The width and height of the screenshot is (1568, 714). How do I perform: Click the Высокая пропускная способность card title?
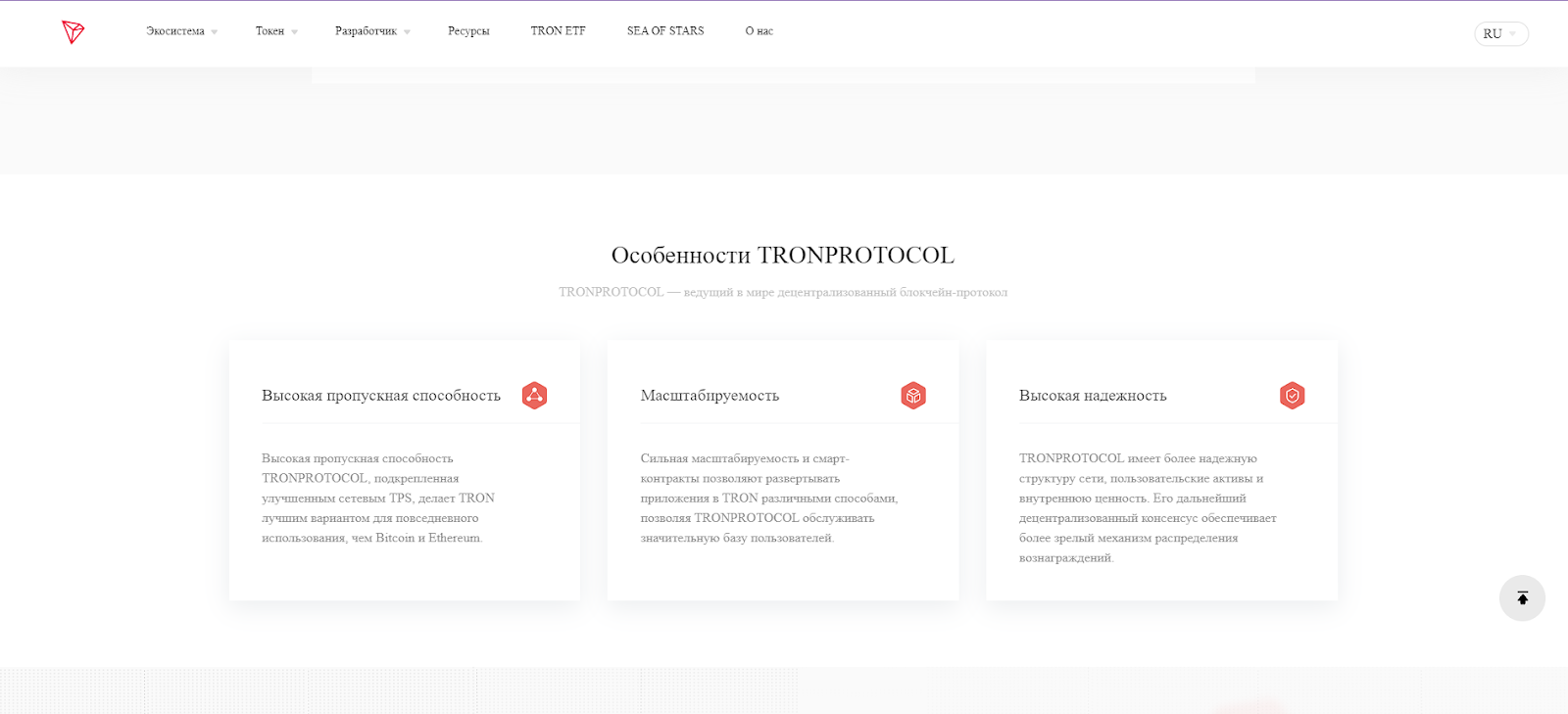(381, 396)
